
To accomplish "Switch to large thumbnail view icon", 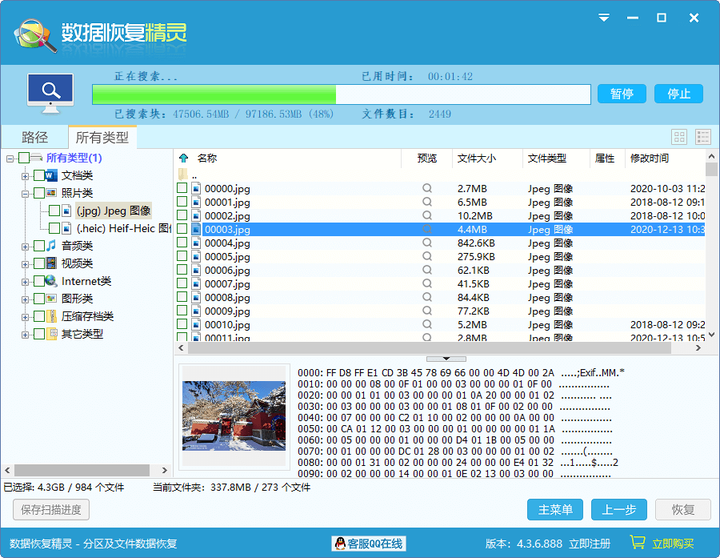I will pos(679,137).
